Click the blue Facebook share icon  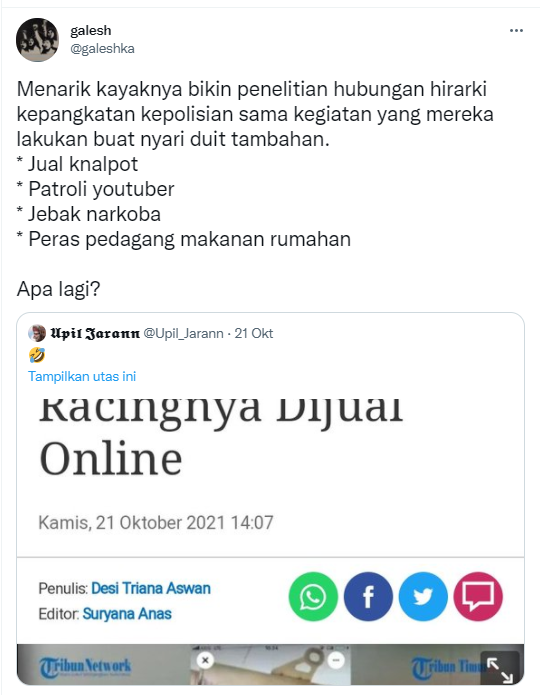[368, 596]
